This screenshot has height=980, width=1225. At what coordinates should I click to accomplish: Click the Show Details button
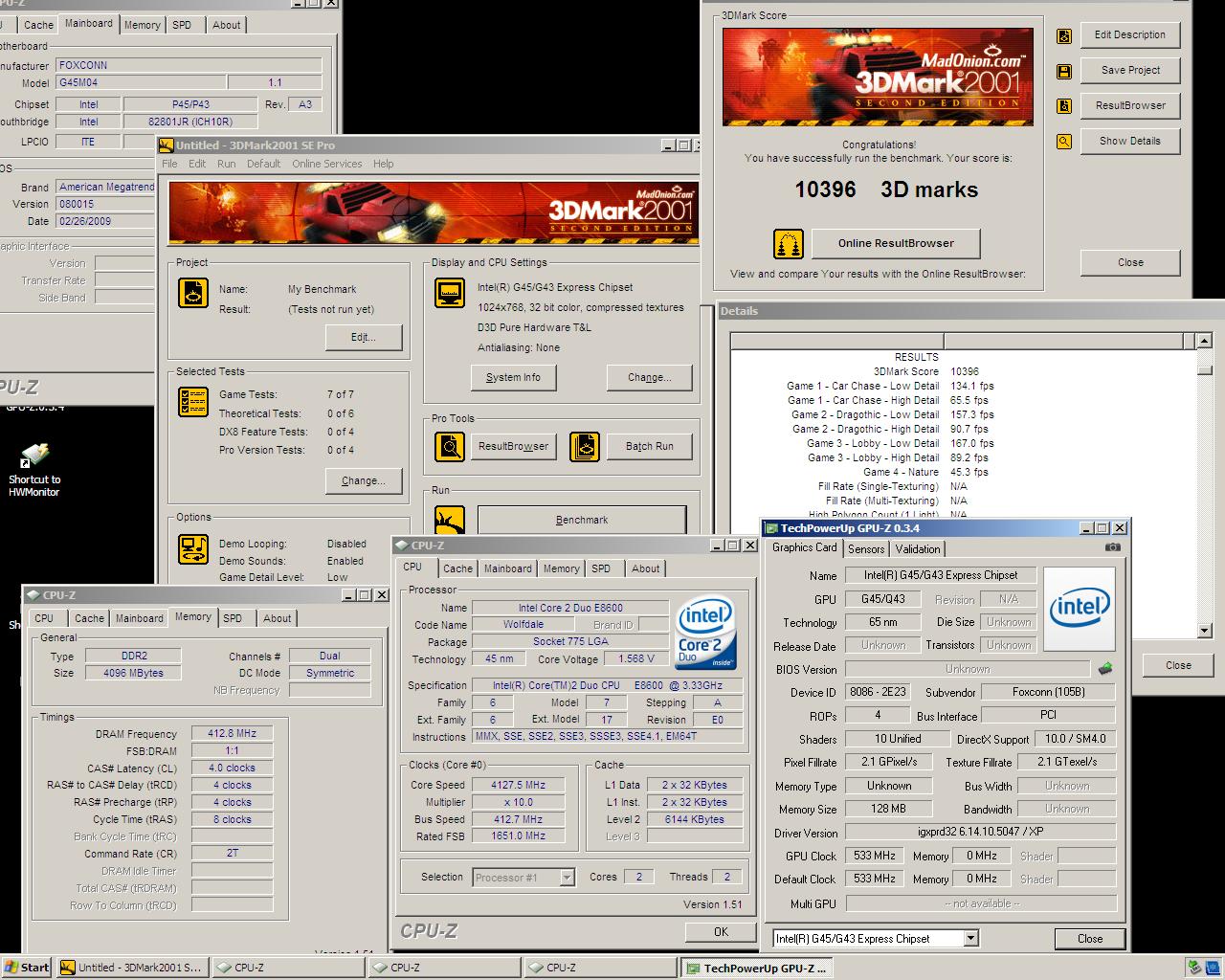pyautogui.click(x=1129, y=141)
